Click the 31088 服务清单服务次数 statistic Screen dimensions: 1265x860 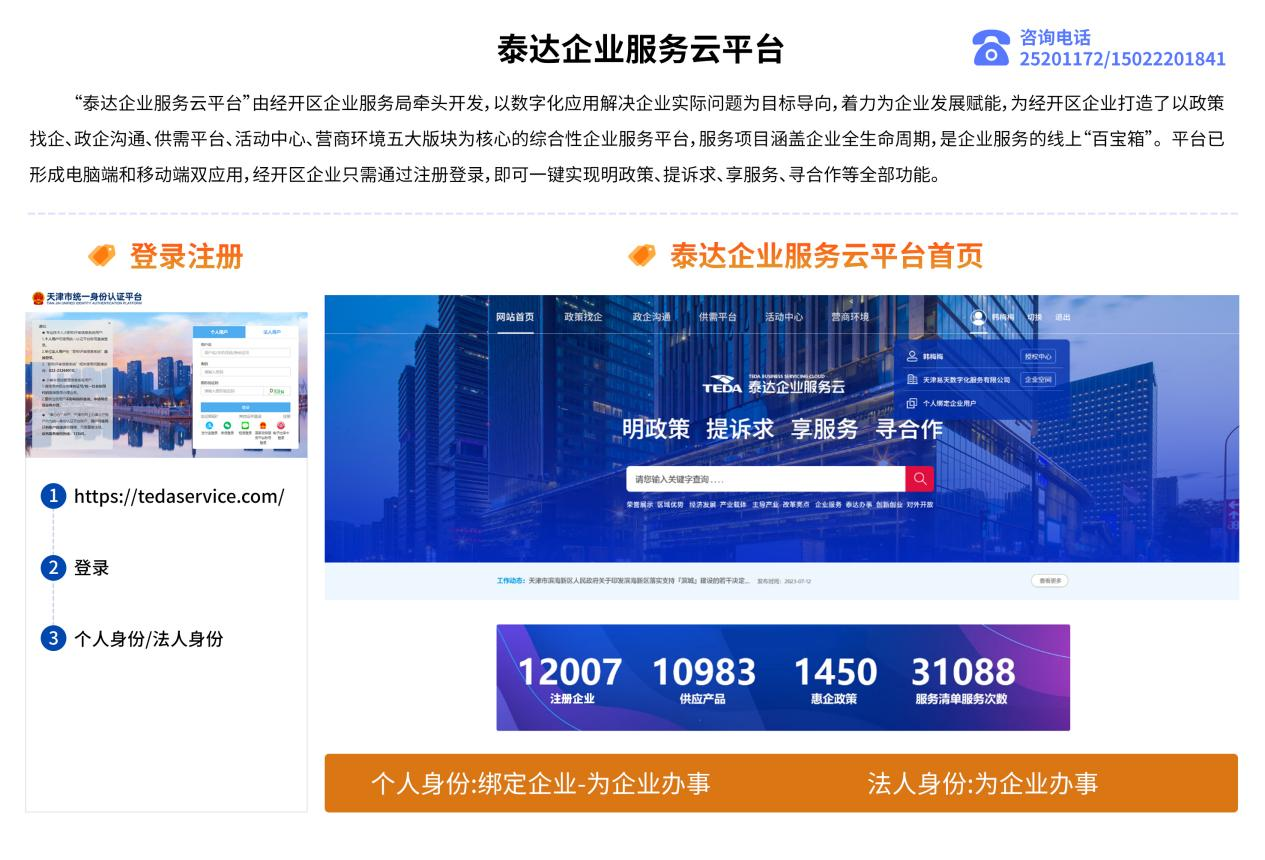(962, 679)
